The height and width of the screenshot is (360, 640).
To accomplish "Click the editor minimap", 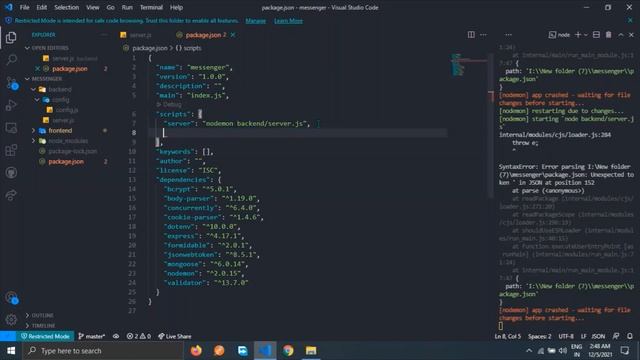I will [469, 64].
